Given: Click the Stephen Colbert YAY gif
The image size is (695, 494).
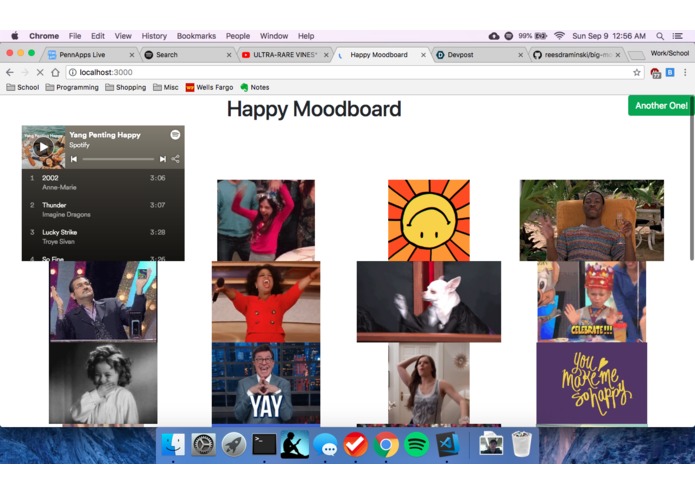Looking at the screenshot, I should point(266,383).
